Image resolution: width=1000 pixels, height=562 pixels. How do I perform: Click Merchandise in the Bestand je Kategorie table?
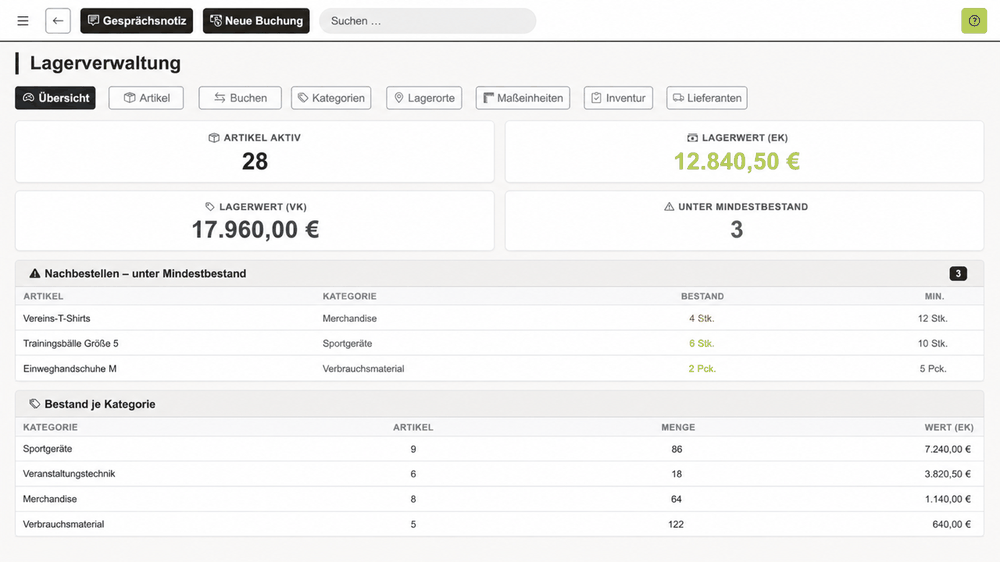coord(50,499)
